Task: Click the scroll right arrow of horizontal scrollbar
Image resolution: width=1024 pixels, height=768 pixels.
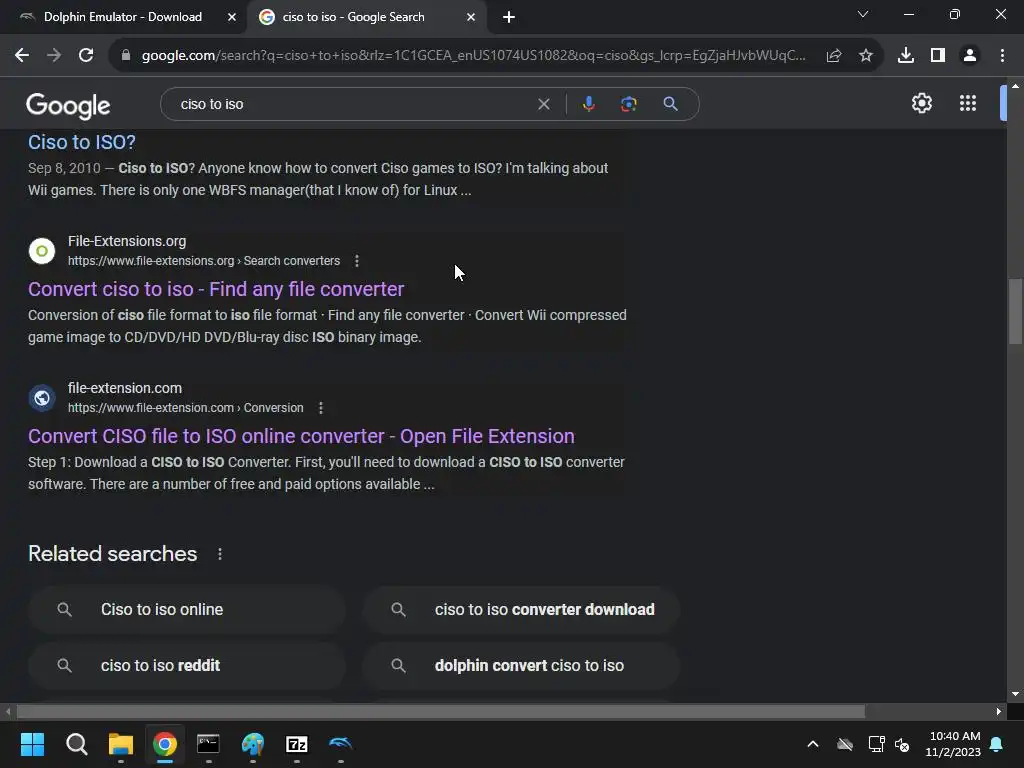Action: pyautogui.click(x=999, y=711)
